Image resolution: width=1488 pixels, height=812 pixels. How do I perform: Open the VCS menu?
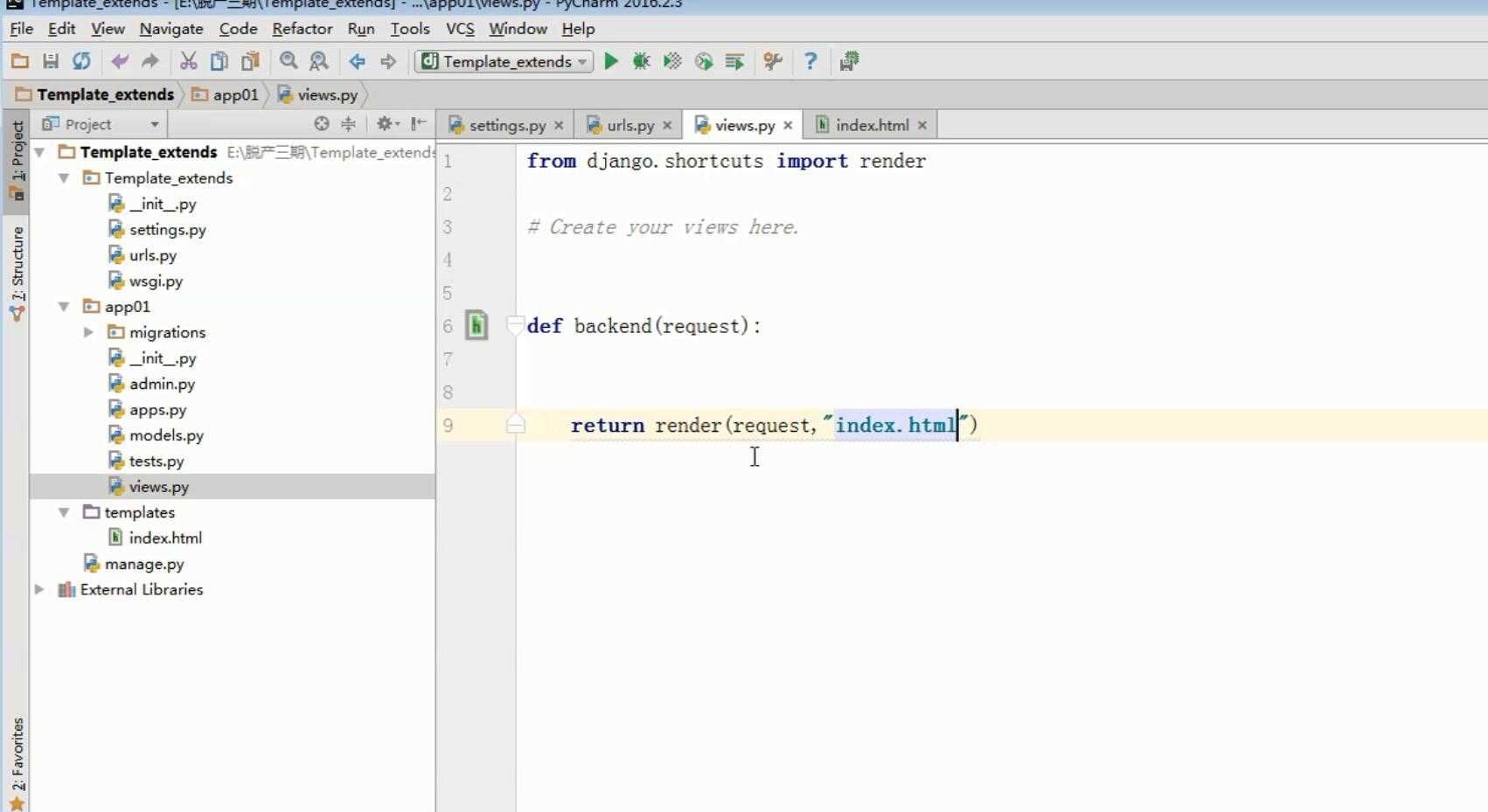(460, 29)
